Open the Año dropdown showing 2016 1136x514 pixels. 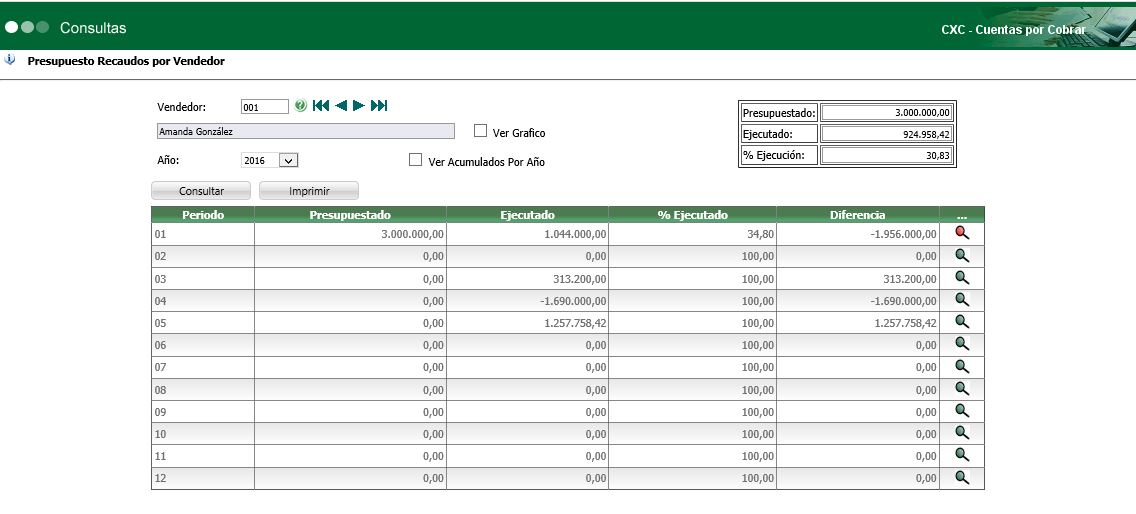pos(270,160)
